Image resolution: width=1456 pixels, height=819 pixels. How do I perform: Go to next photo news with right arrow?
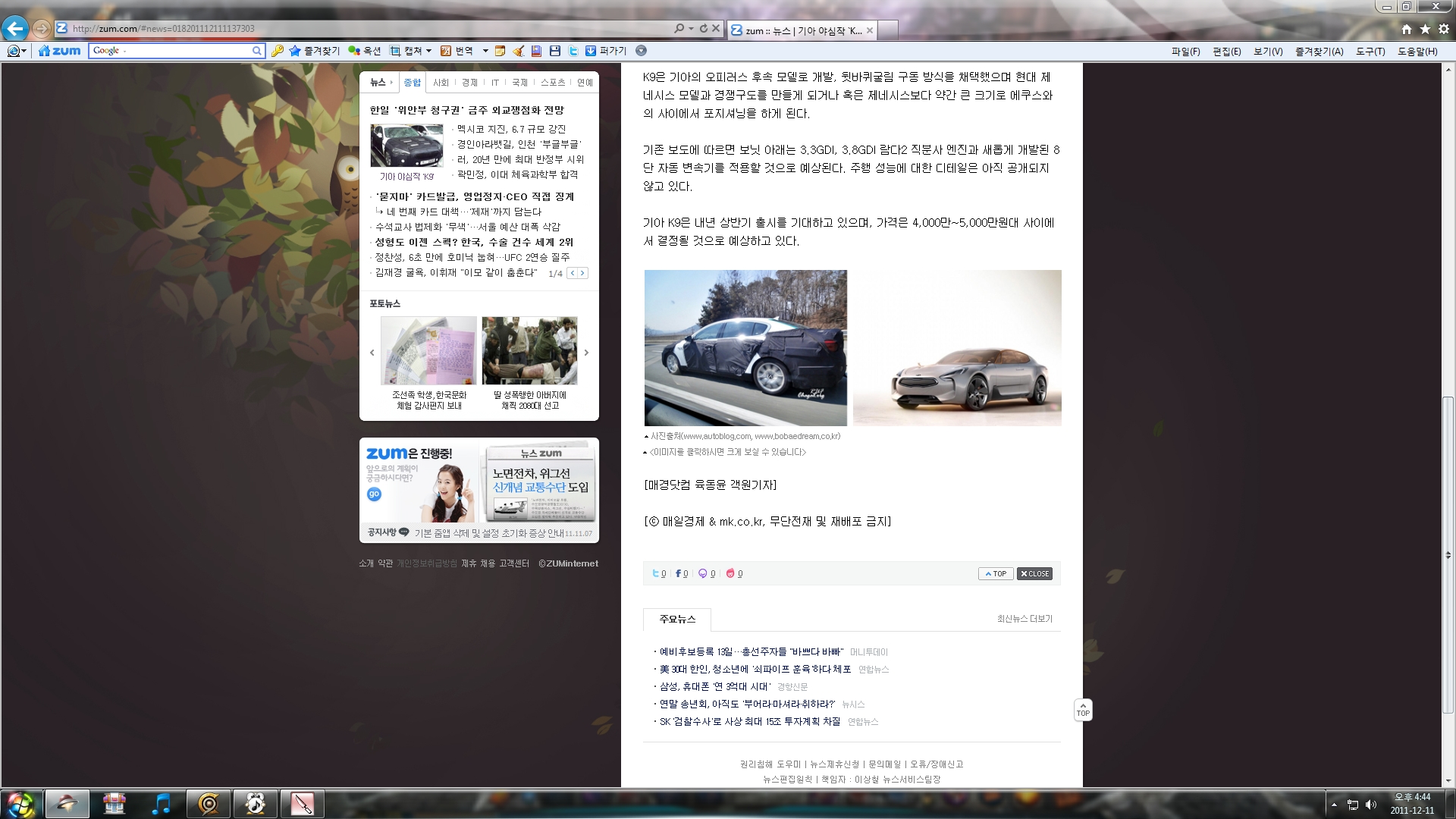click(586, 353)
